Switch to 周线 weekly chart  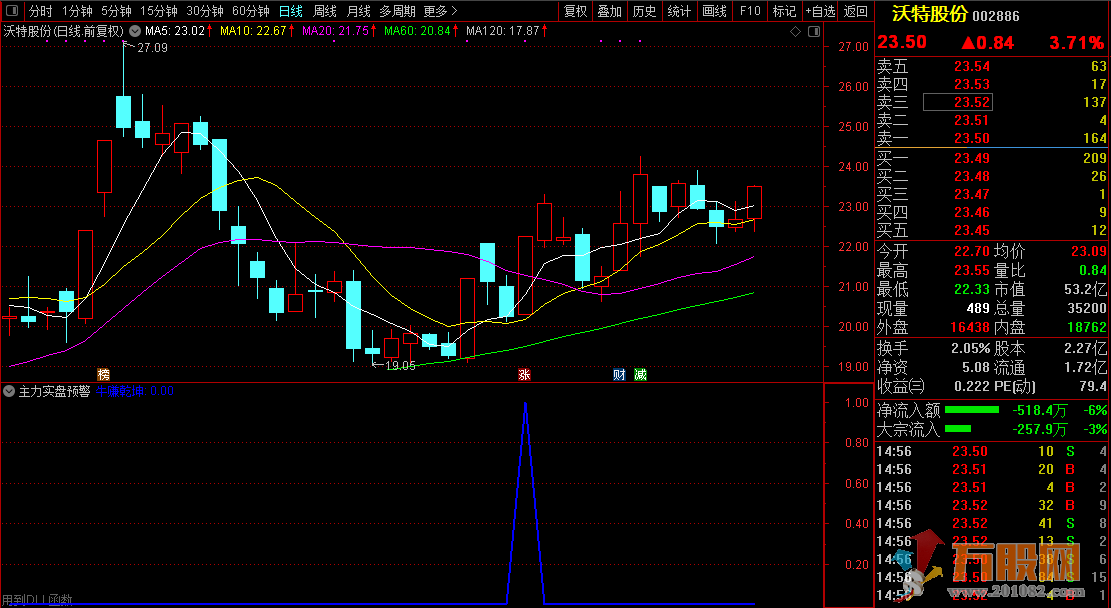(x=325, y=11)
